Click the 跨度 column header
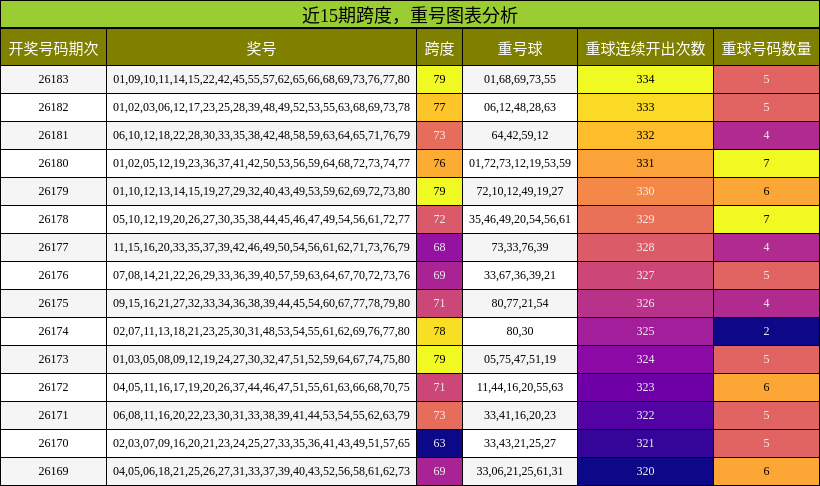This screenshot has height=486, width=820. [439, 48]
